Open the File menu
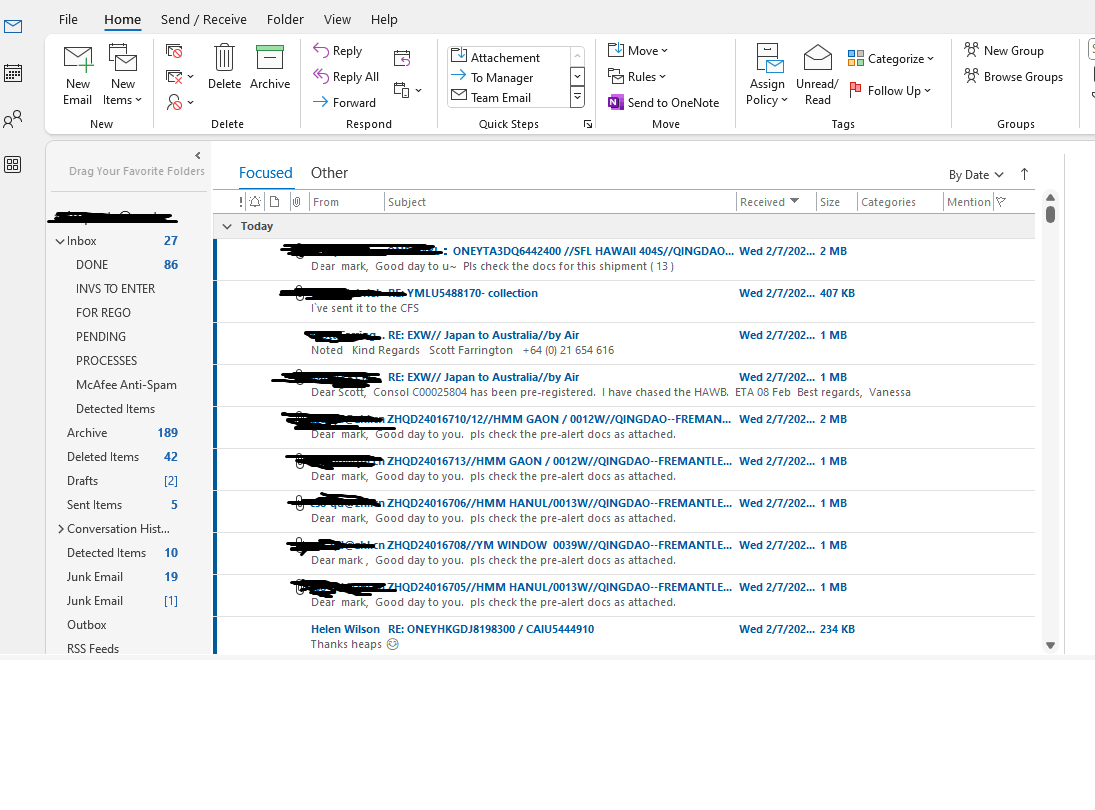 (x=68, y=20)
